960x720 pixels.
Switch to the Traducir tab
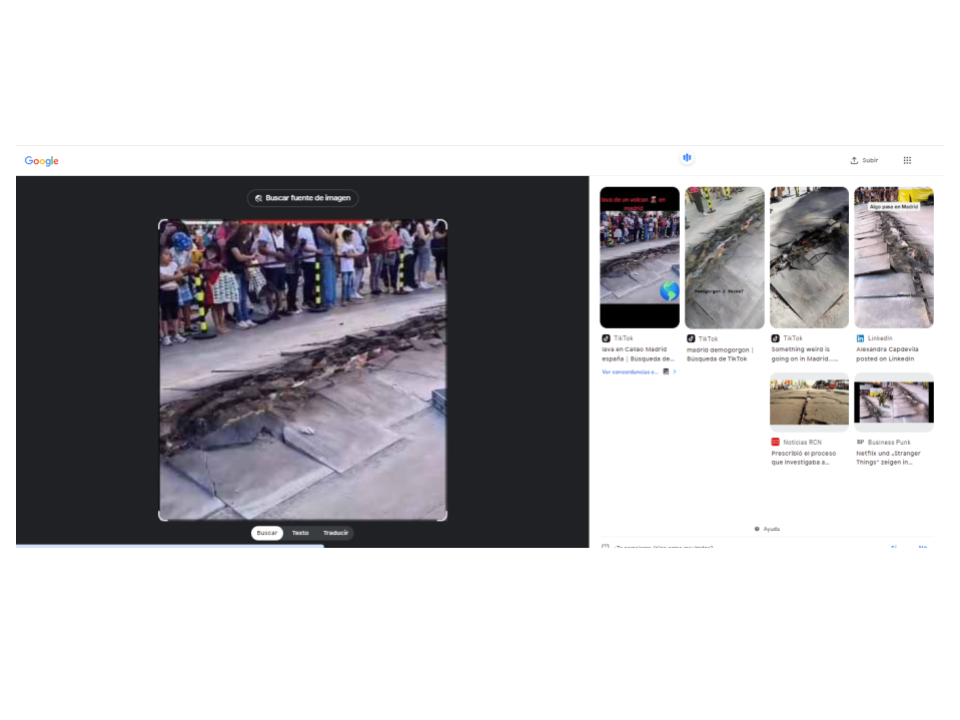coord(336,533)
